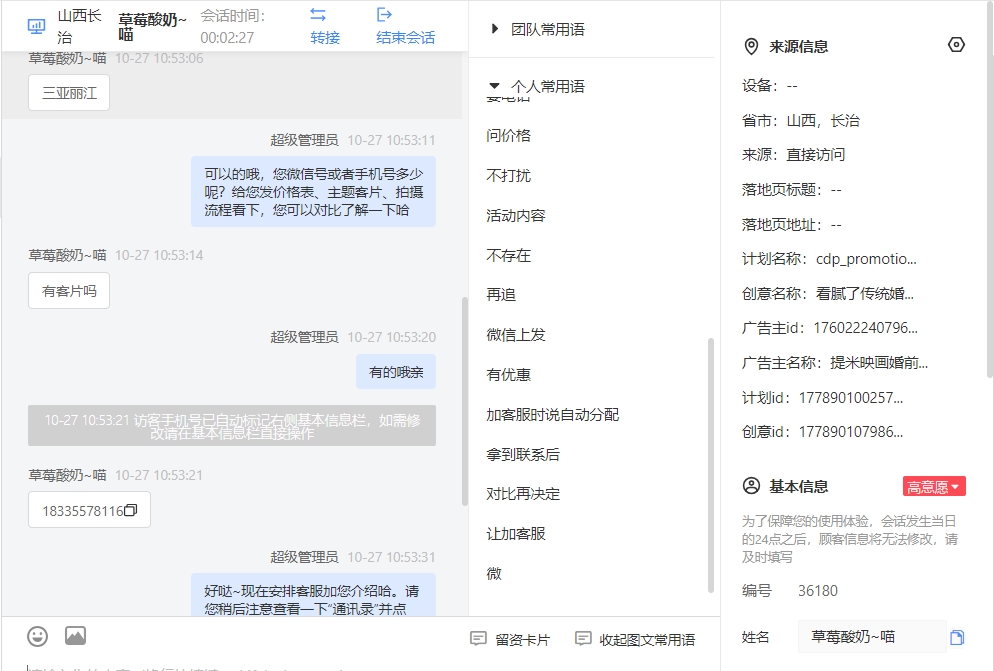994x671 pixels.
Task: Click the chat history scrollbar
Action: tap(465, 401)
